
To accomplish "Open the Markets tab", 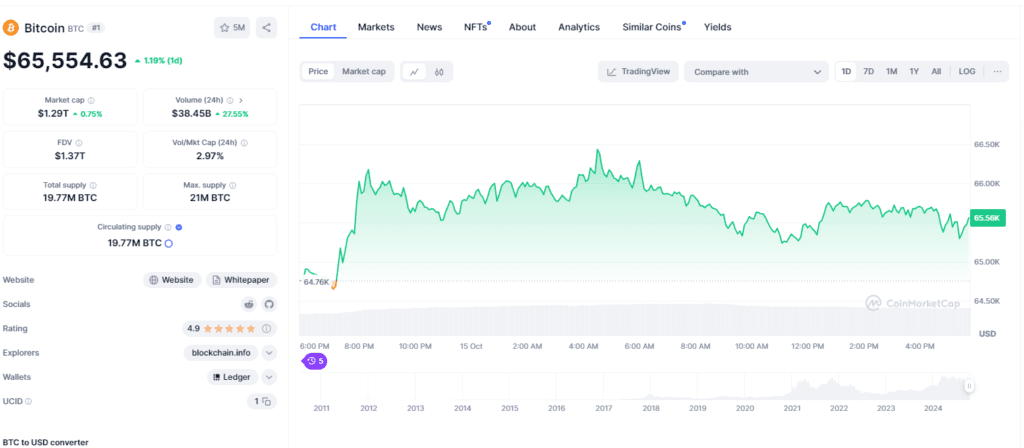I will tap(376, 27).
